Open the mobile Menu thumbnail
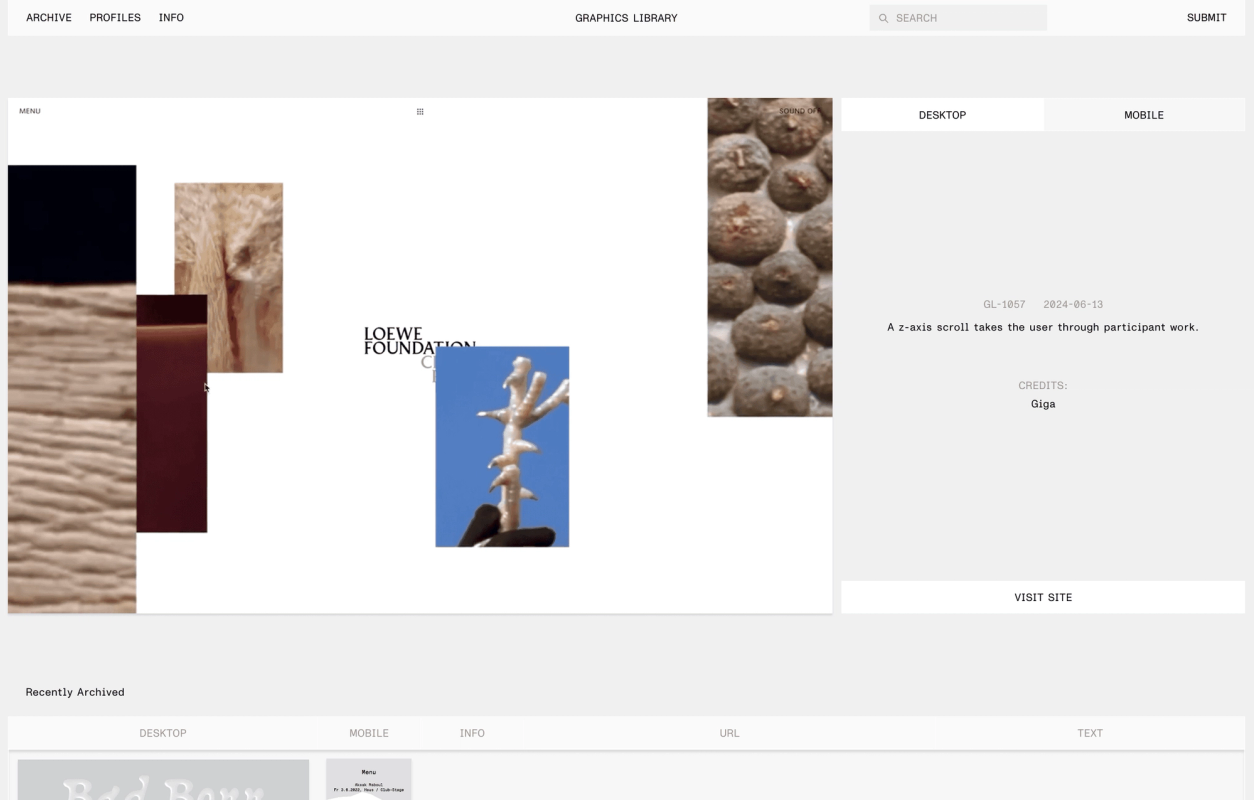The width and height of the screenshot is (1254, 800). [369, 780]
